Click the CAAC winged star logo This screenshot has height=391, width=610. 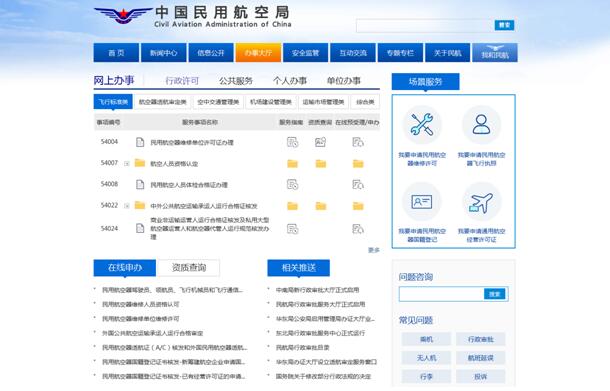click(x=123, y=15)
